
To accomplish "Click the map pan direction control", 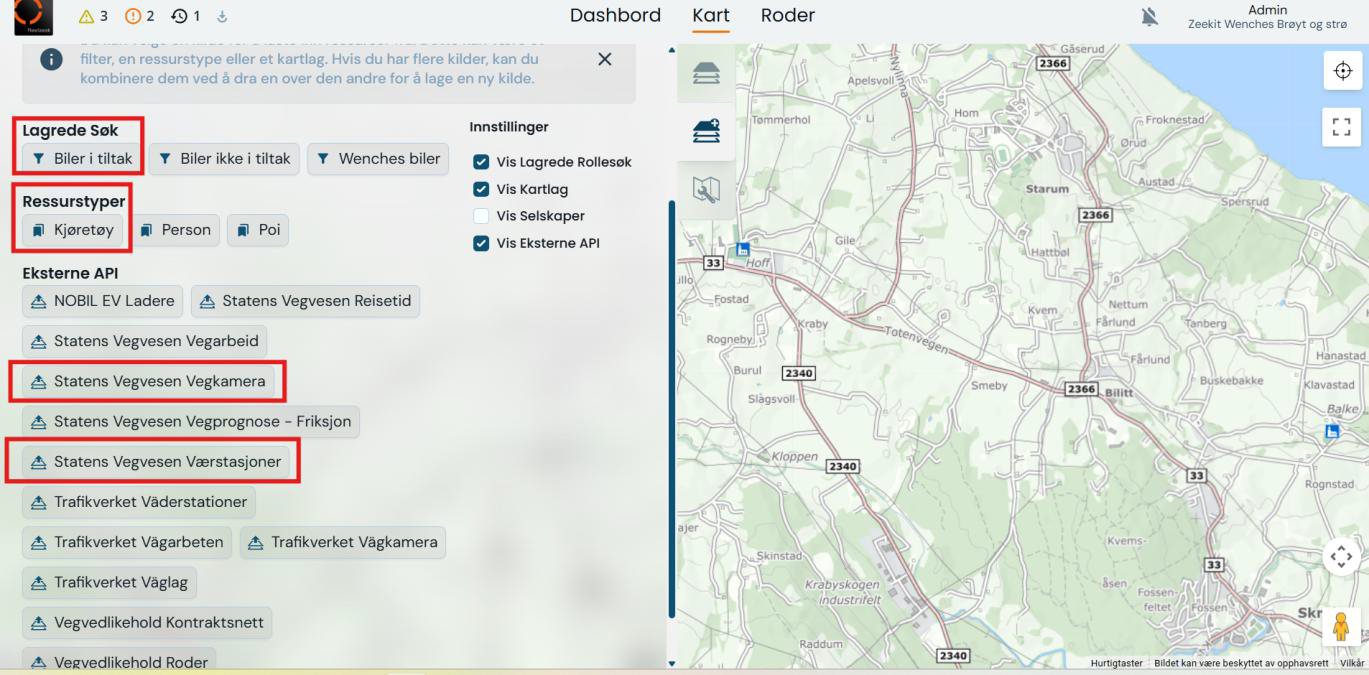I will pos(1343,556).
